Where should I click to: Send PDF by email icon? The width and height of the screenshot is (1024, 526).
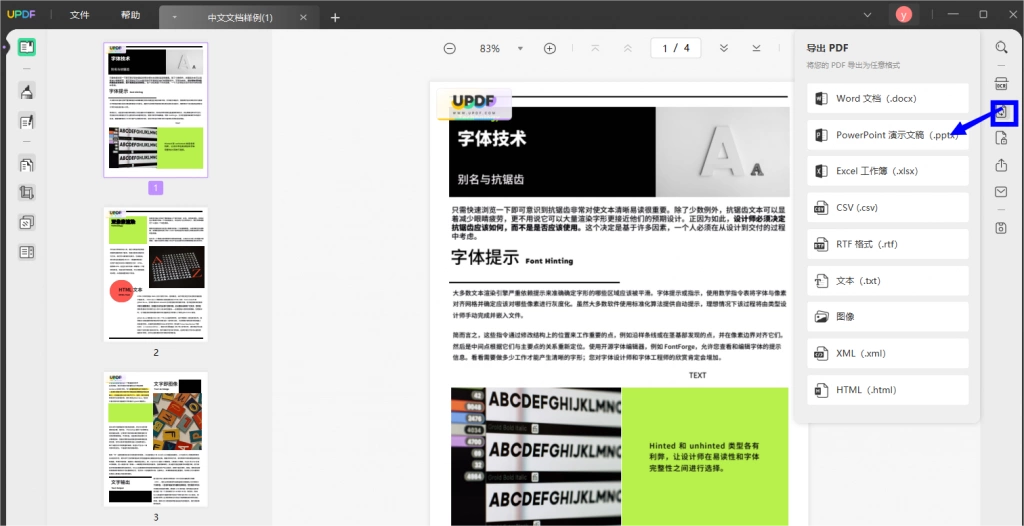[1001, 191]
